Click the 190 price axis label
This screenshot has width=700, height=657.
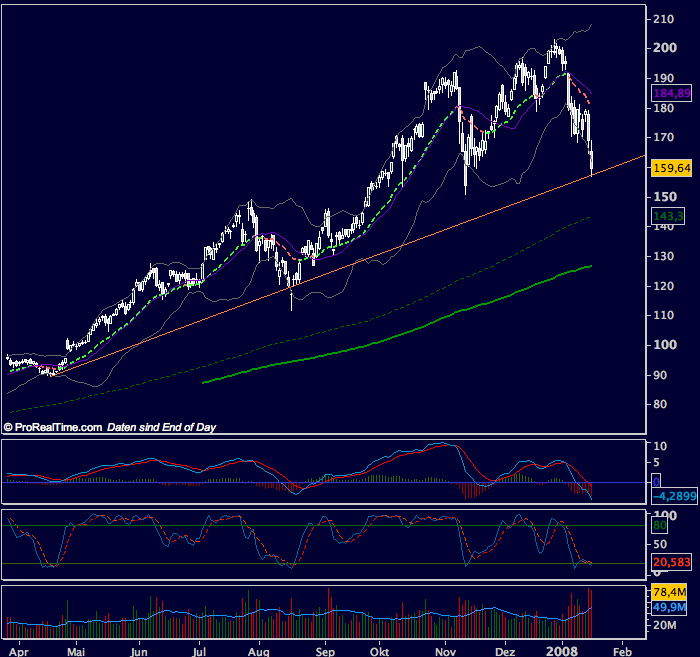[x=663, y=78]
